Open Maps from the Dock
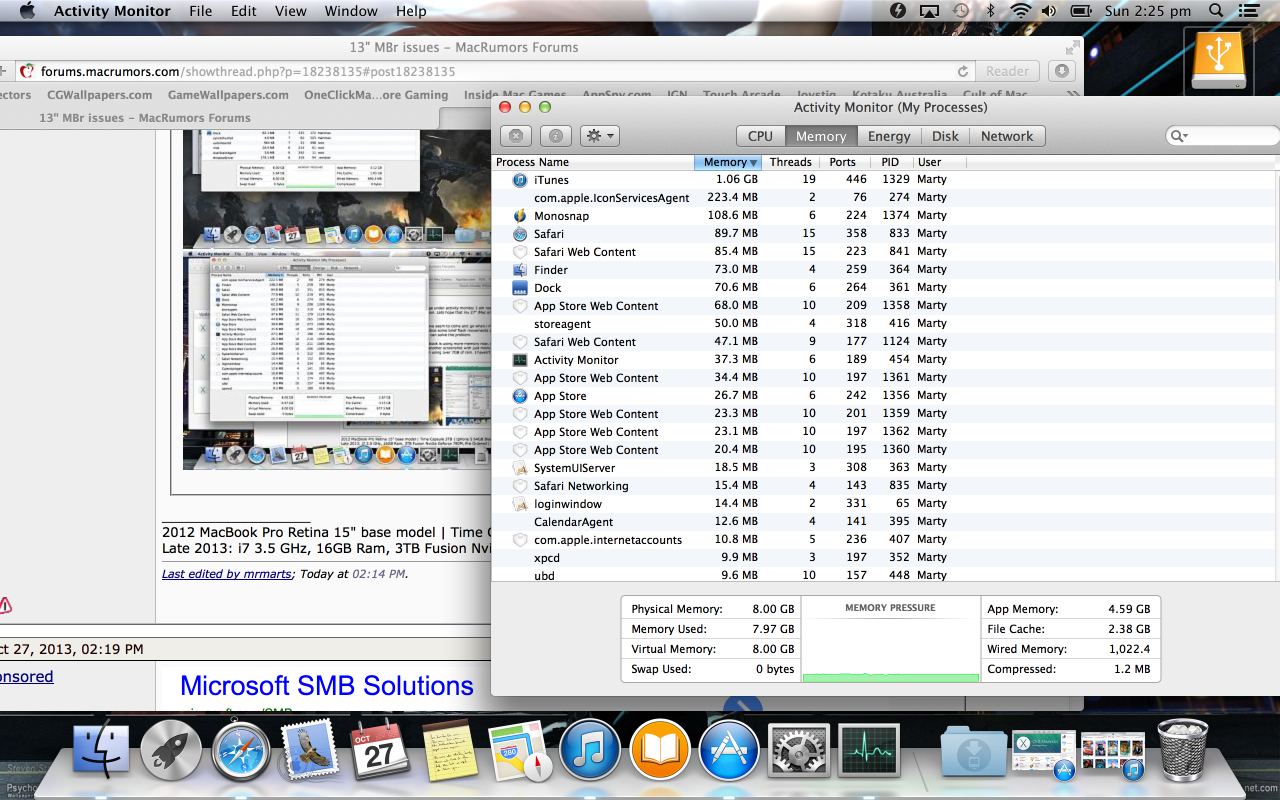The image size is (1280, 800). click(x=520, y=751)
